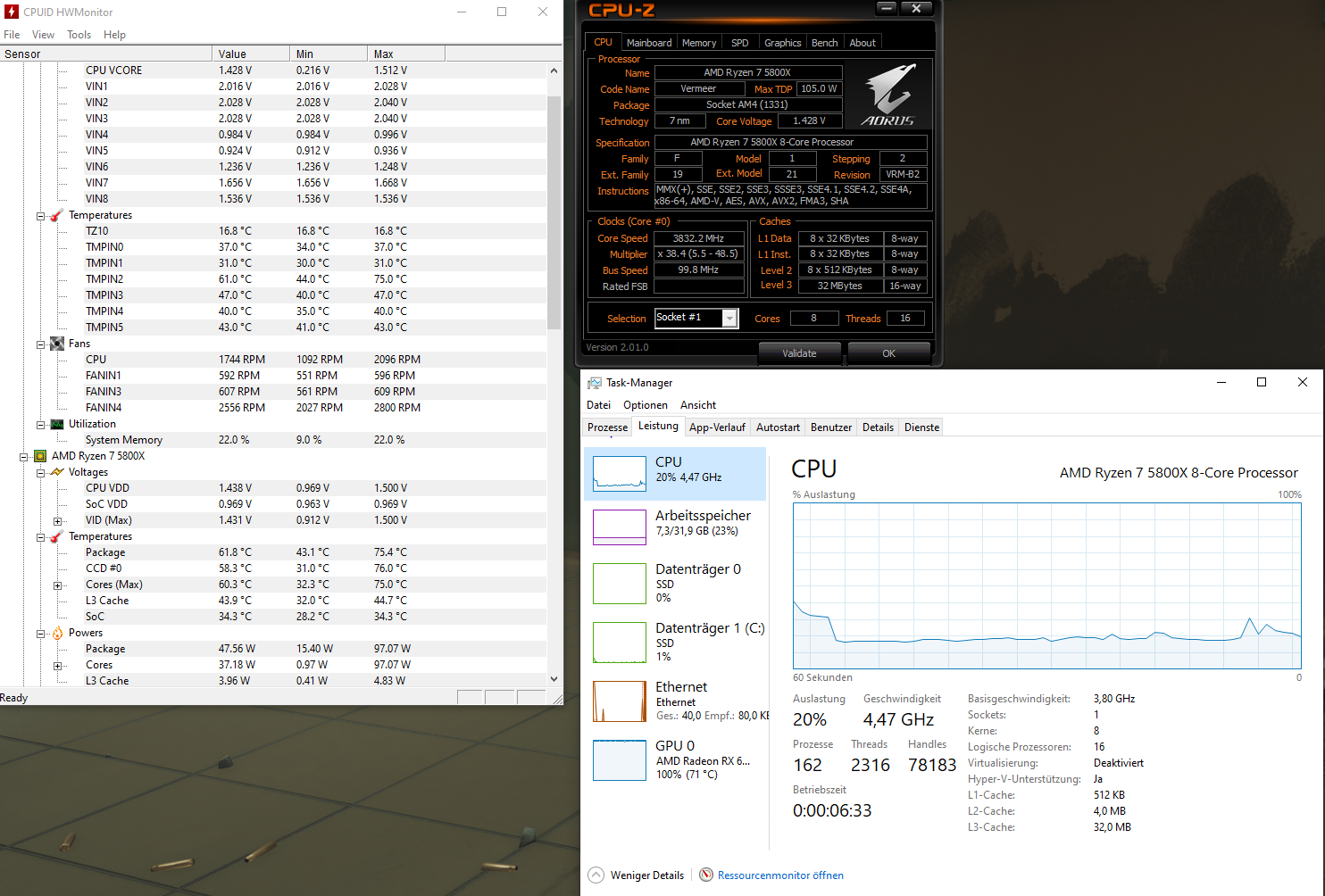
Task: Switch to the Autostart tab
Action: point(778,427)
